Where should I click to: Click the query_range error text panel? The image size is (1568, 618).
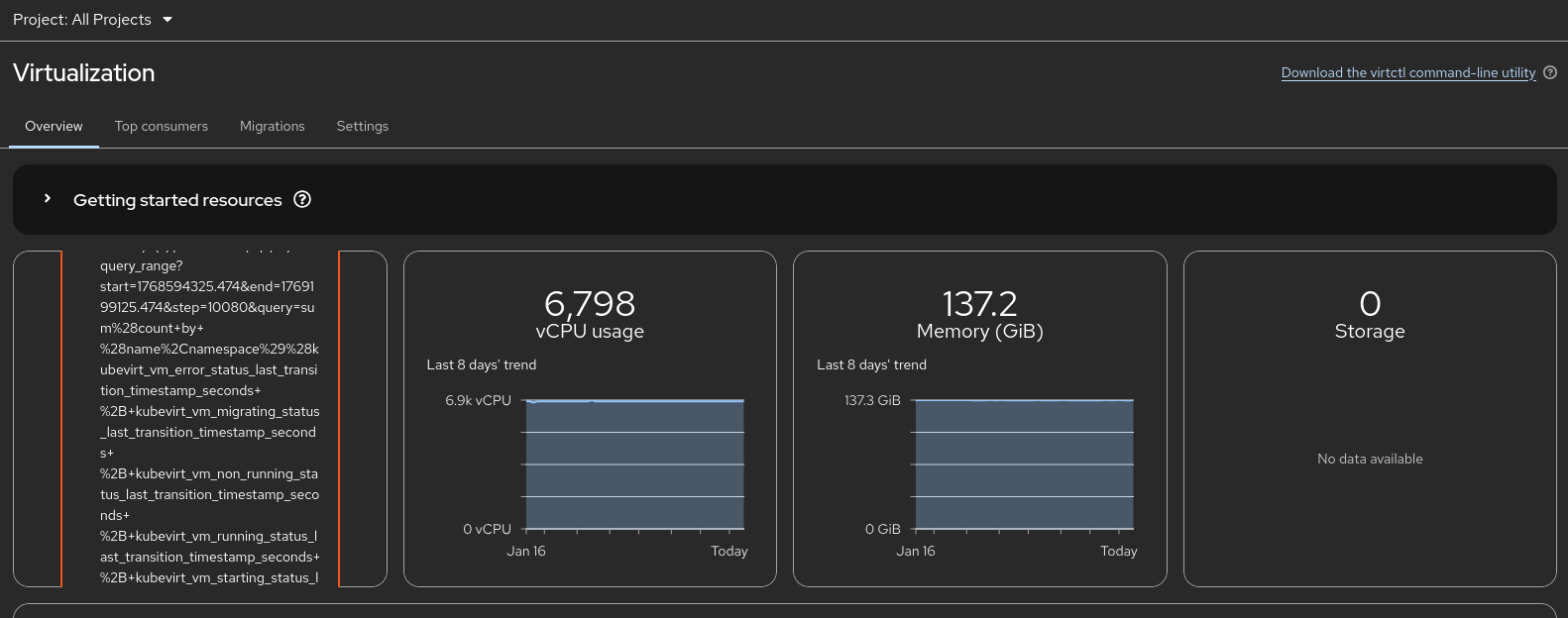pyautogui.click(x=209, y=419)
